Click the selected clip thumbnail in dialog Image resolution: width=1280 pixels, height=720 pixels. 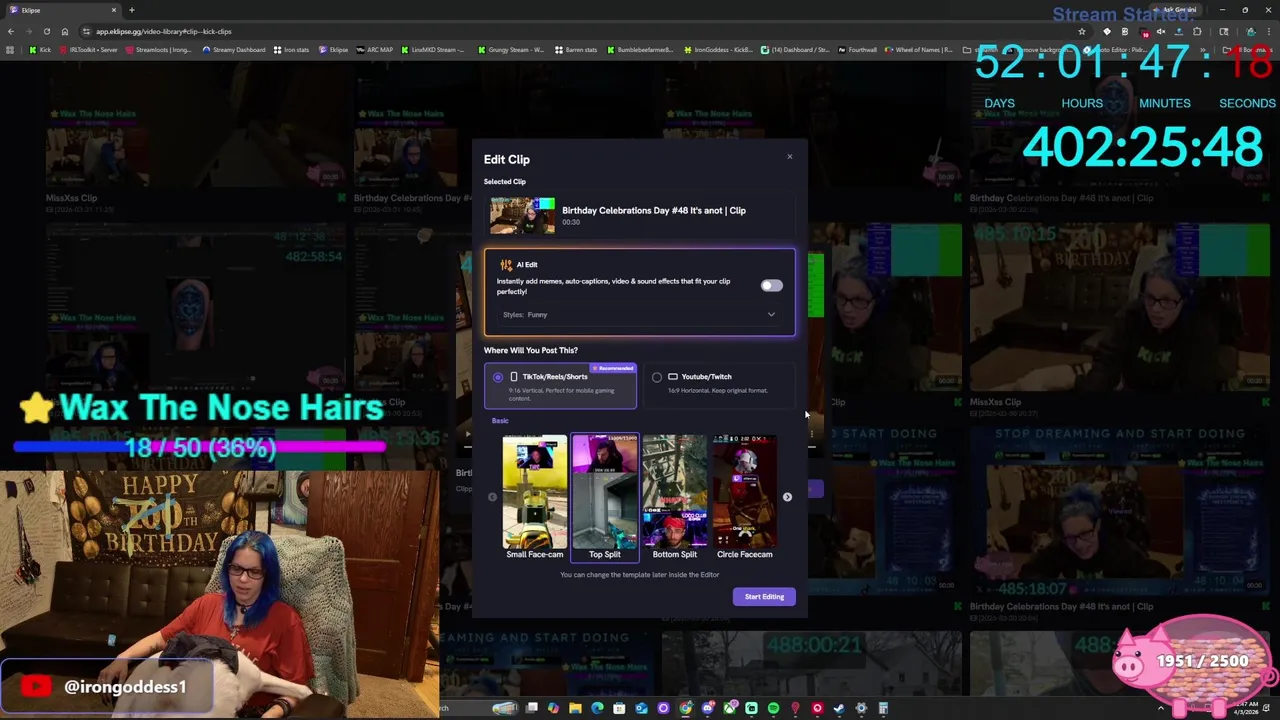point(522,215)
